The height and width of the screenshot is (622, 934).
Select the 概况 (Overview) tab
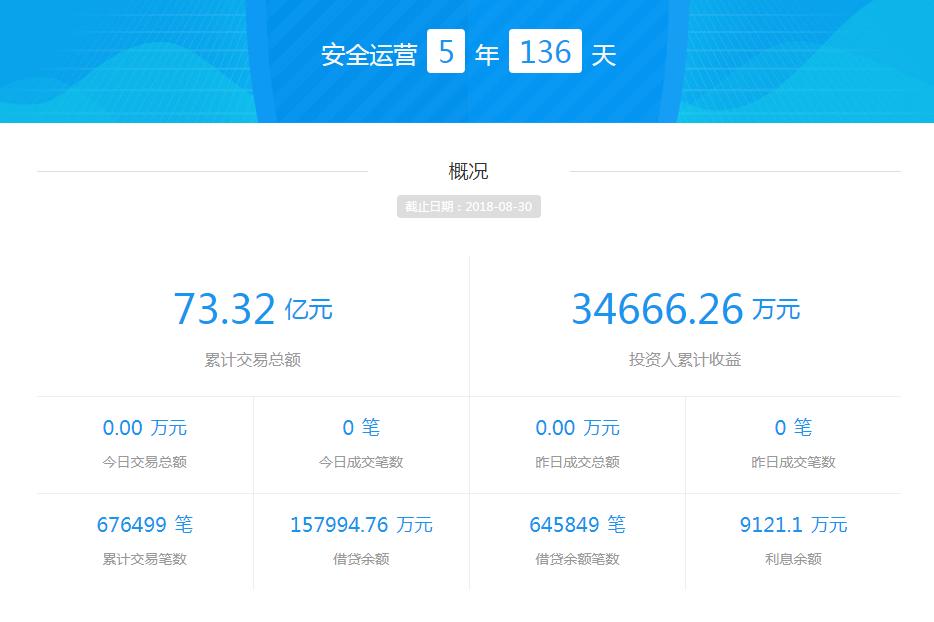coord(467,170)
